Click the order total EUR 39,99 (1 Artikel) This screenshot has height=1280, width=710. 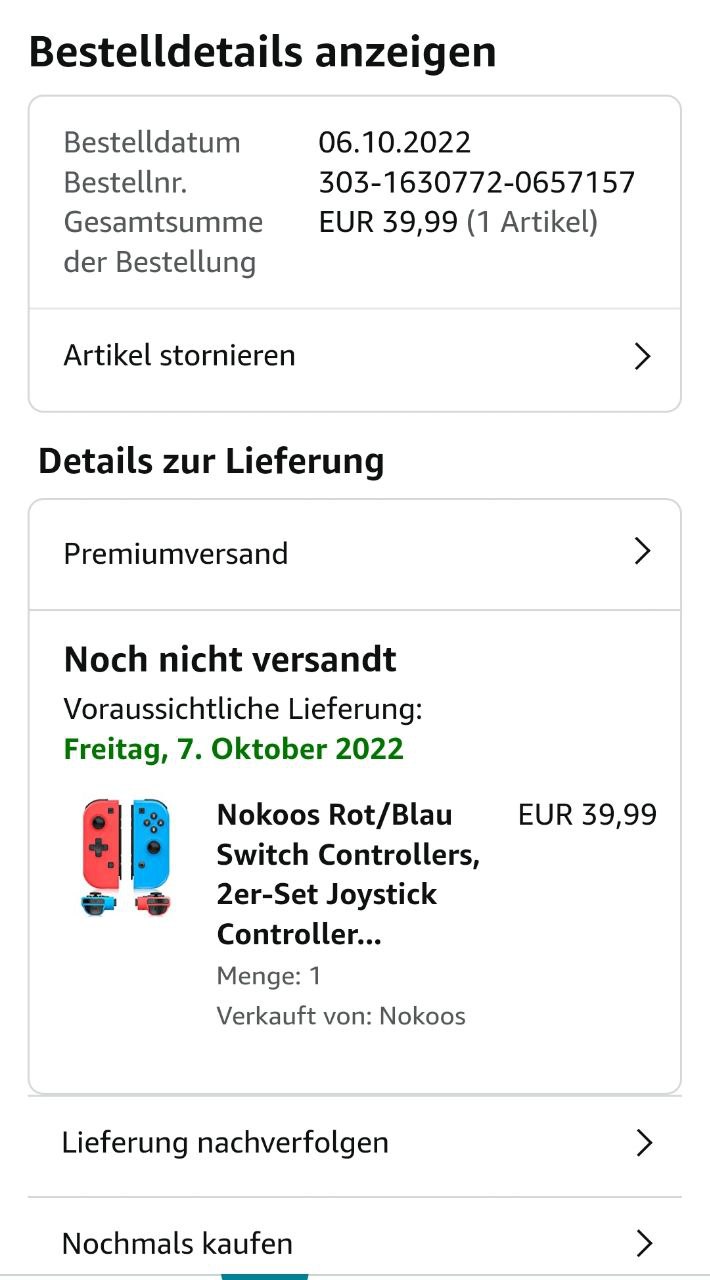click(x=458, y=222)
